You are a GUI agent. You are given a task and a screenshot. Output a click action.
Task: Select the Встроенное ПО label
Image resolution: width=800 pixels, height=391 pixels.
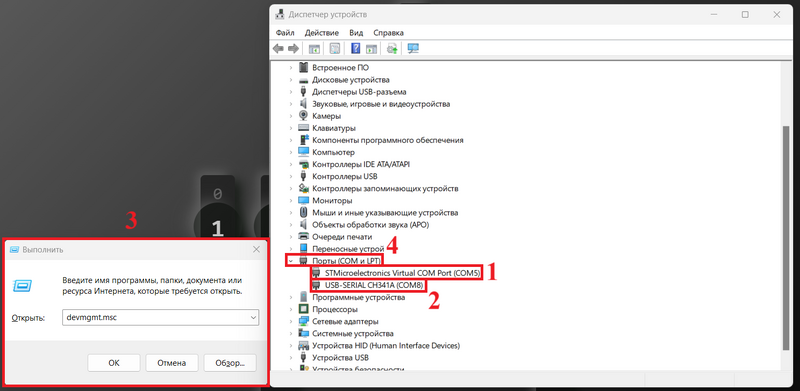click(340, 67)
